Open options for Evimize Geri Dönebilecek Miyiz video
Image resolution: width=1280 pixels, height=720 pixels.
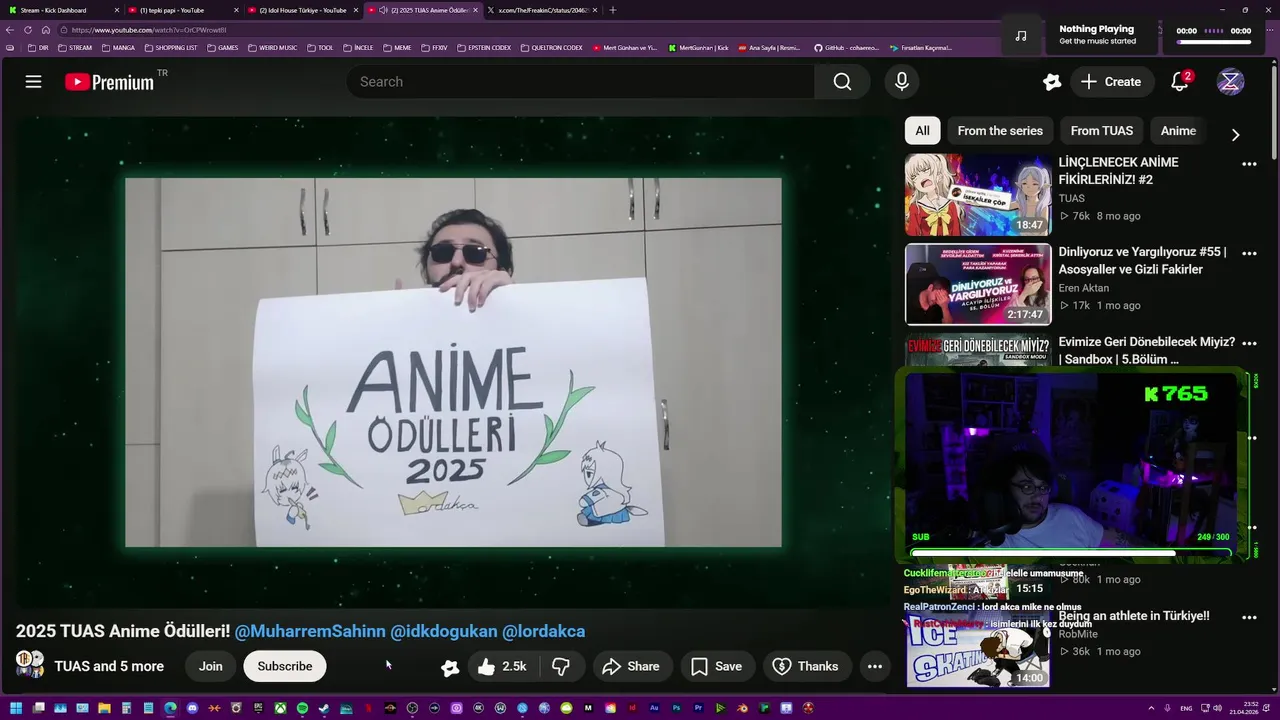click(x=1249, y=343)
